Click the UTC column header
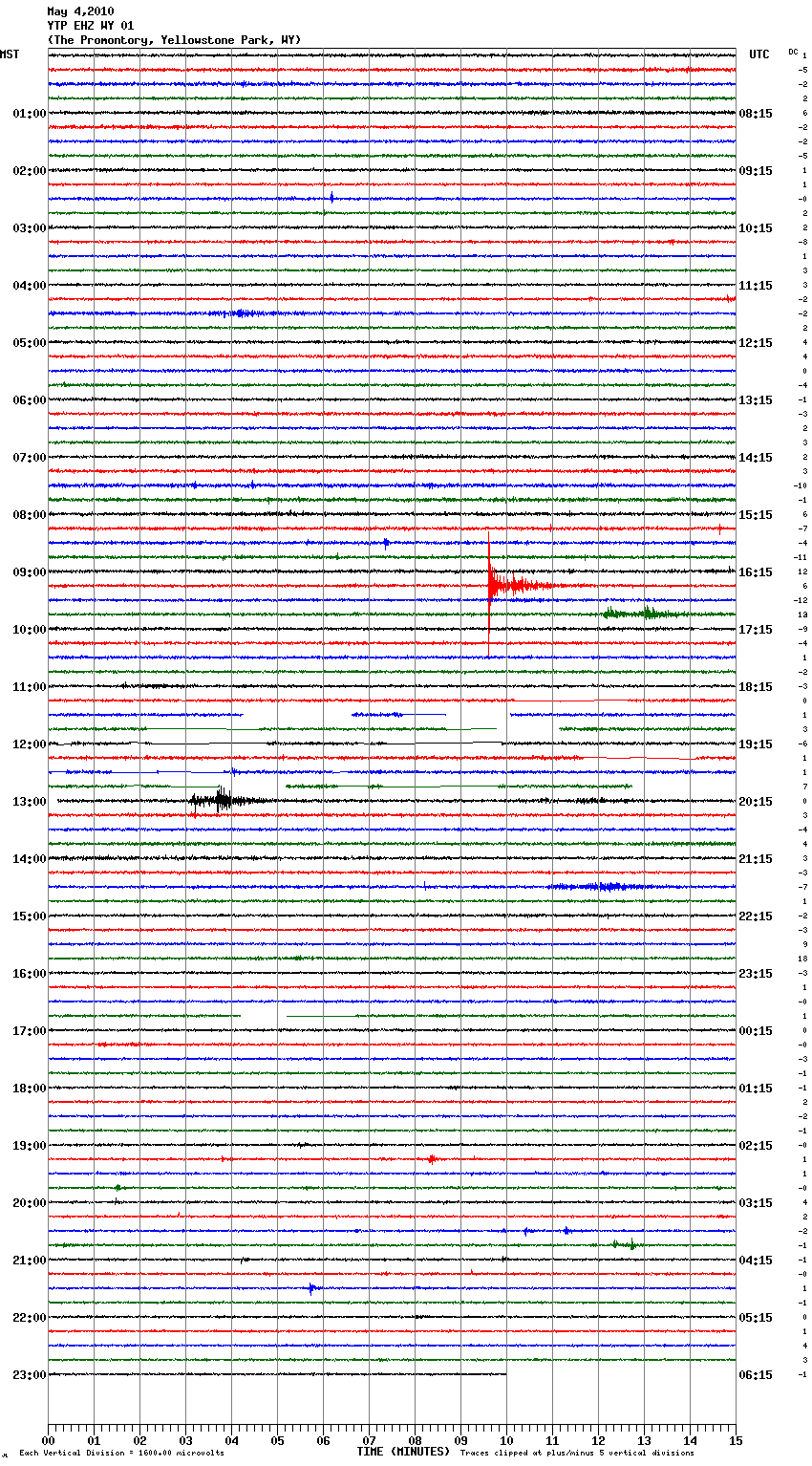The width and height of the screenshot is (812, 1466). (759, 54)
